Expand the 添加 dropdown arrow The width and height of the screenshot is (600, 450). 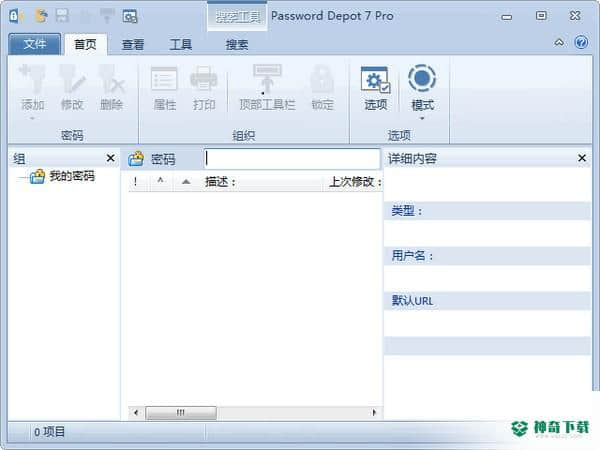(x=33, y=119)
